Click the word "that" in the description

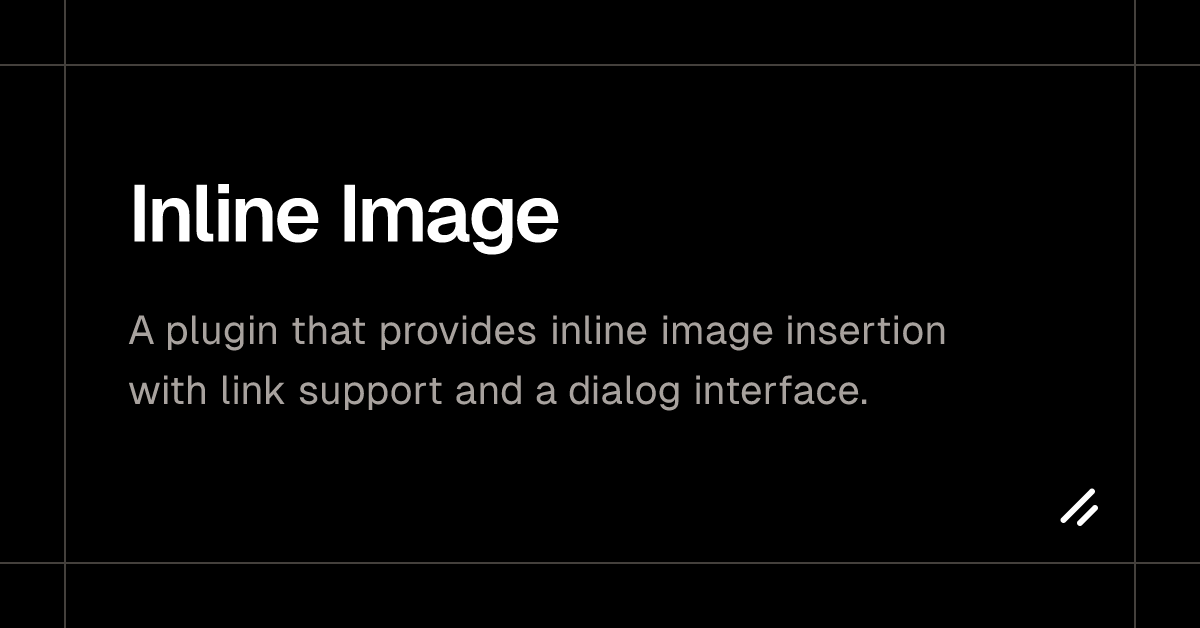click(329, 331)
